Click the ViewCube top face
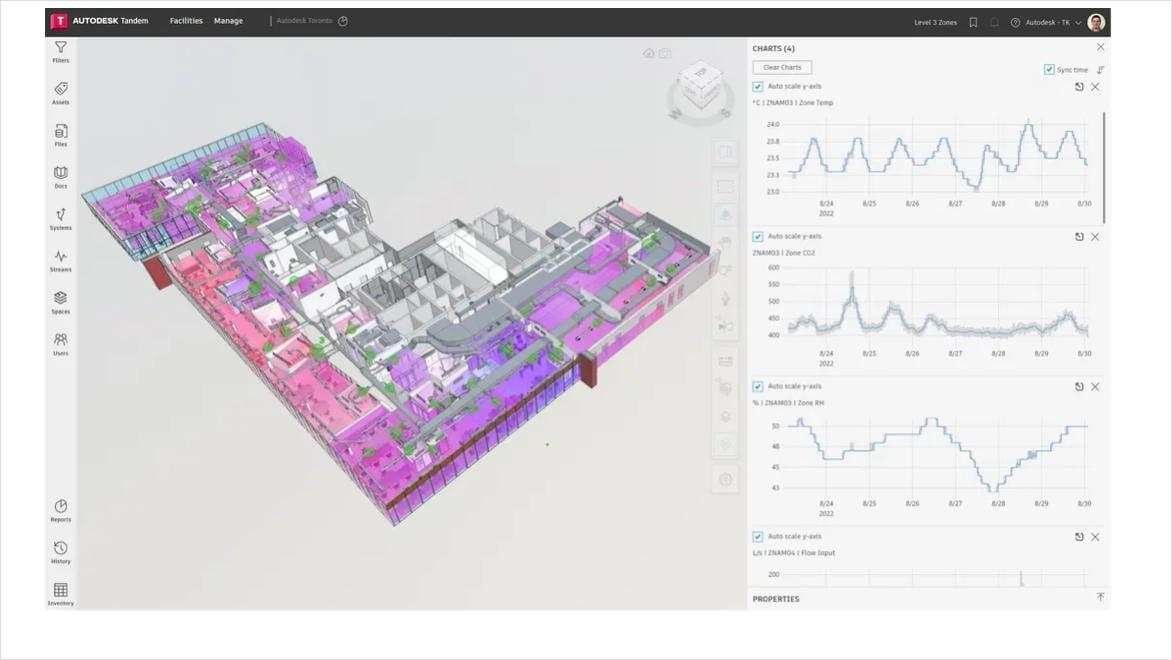The image size is (1172, 660). point(701,73)
